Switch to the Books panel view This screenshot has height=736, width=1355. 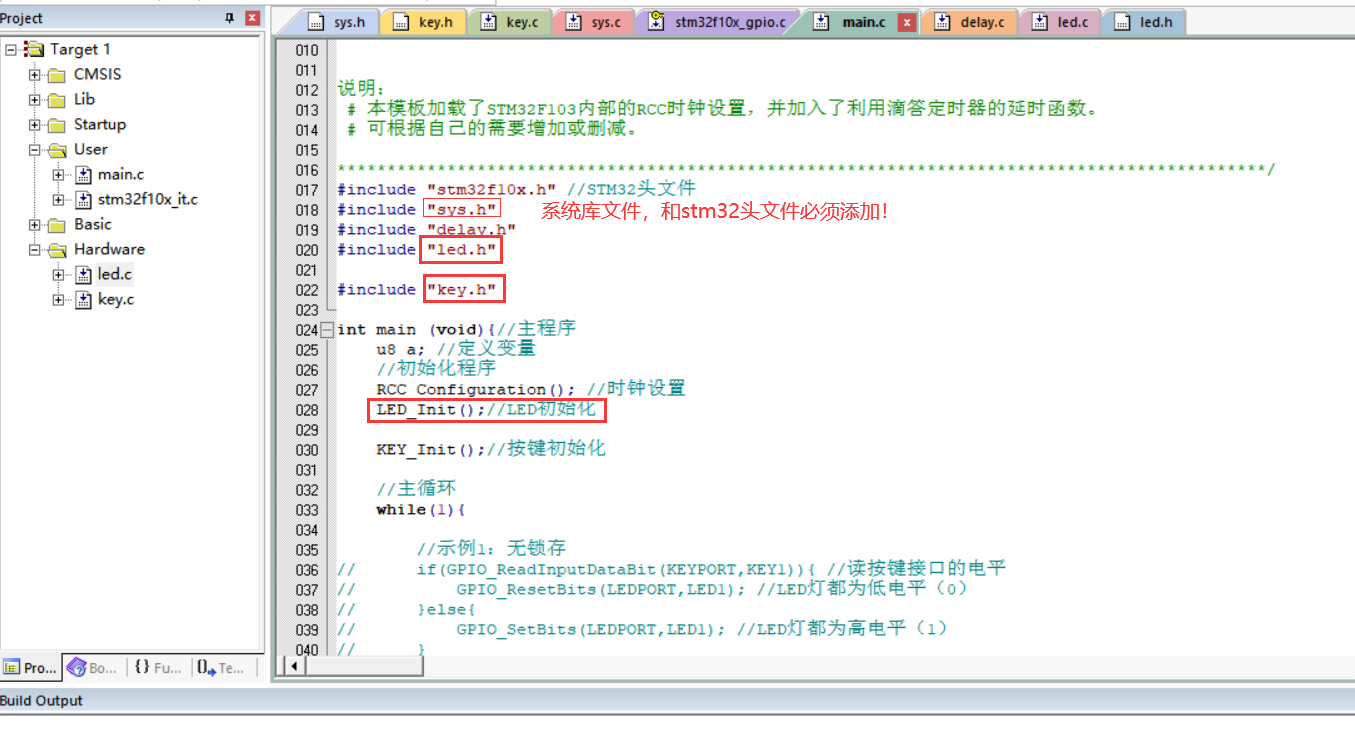(91, 667)
